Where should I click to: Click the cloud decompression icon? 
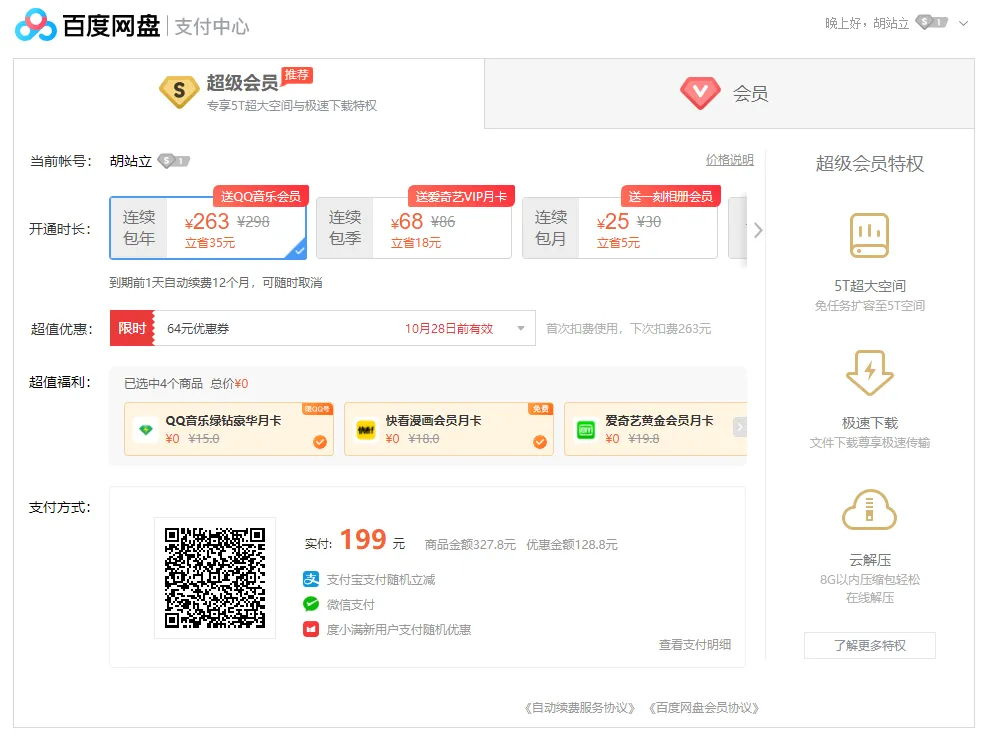pyautogui.click(x=869, y=510)
